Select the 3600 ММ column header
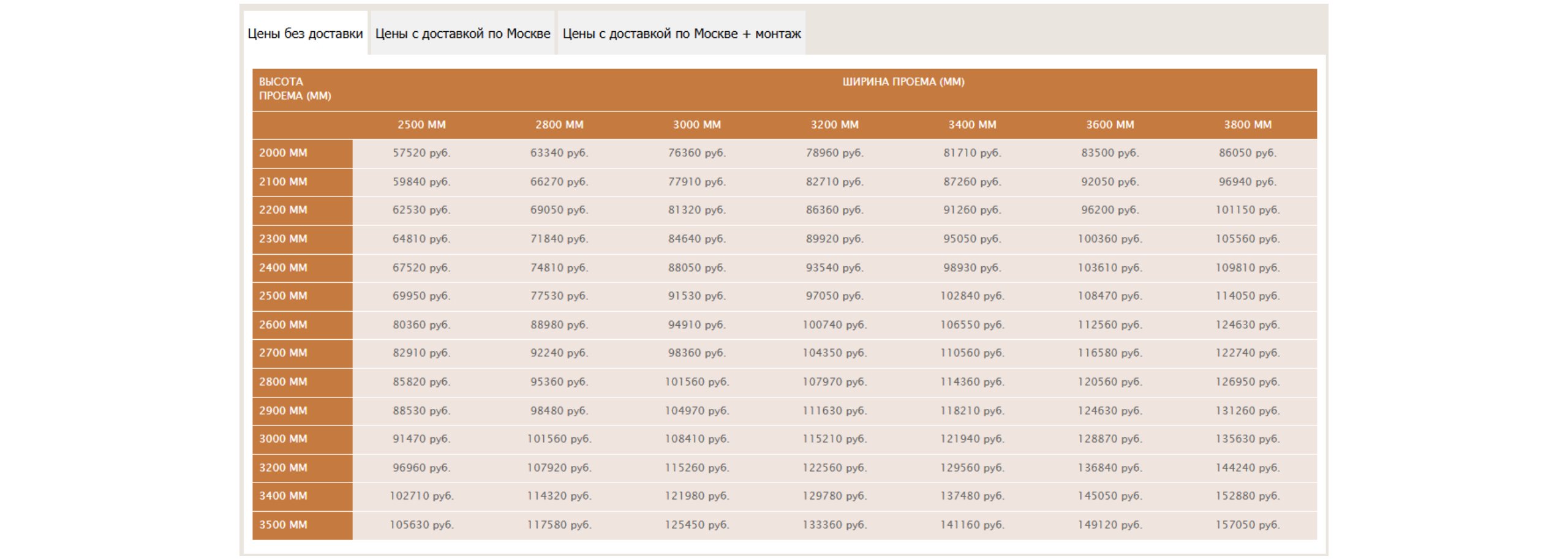This screenshot has width=1568, height=559. [1110, 125]
